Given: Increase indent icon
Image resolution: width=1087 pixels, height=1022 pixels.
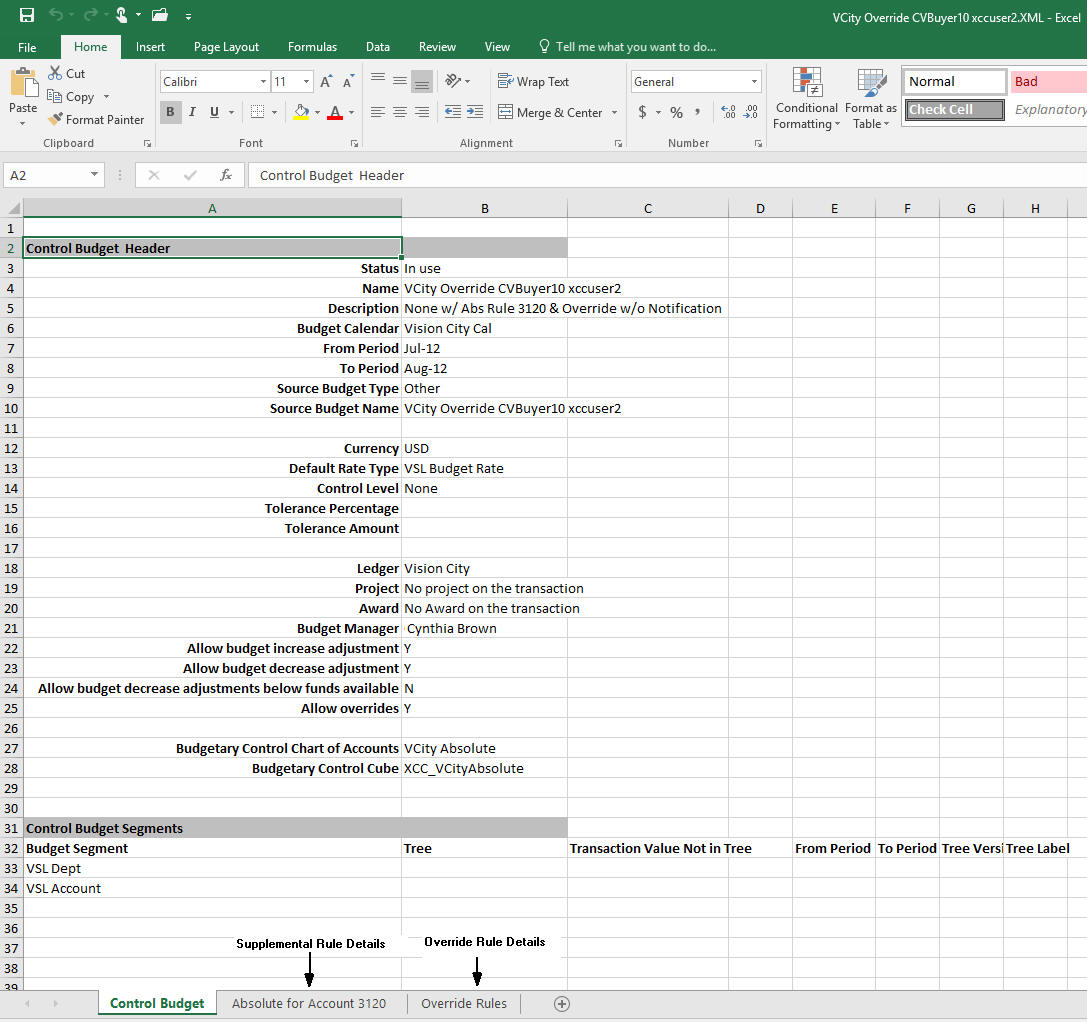Looking at the screenshot, I should pyautogui.click(x=475, y=112).
